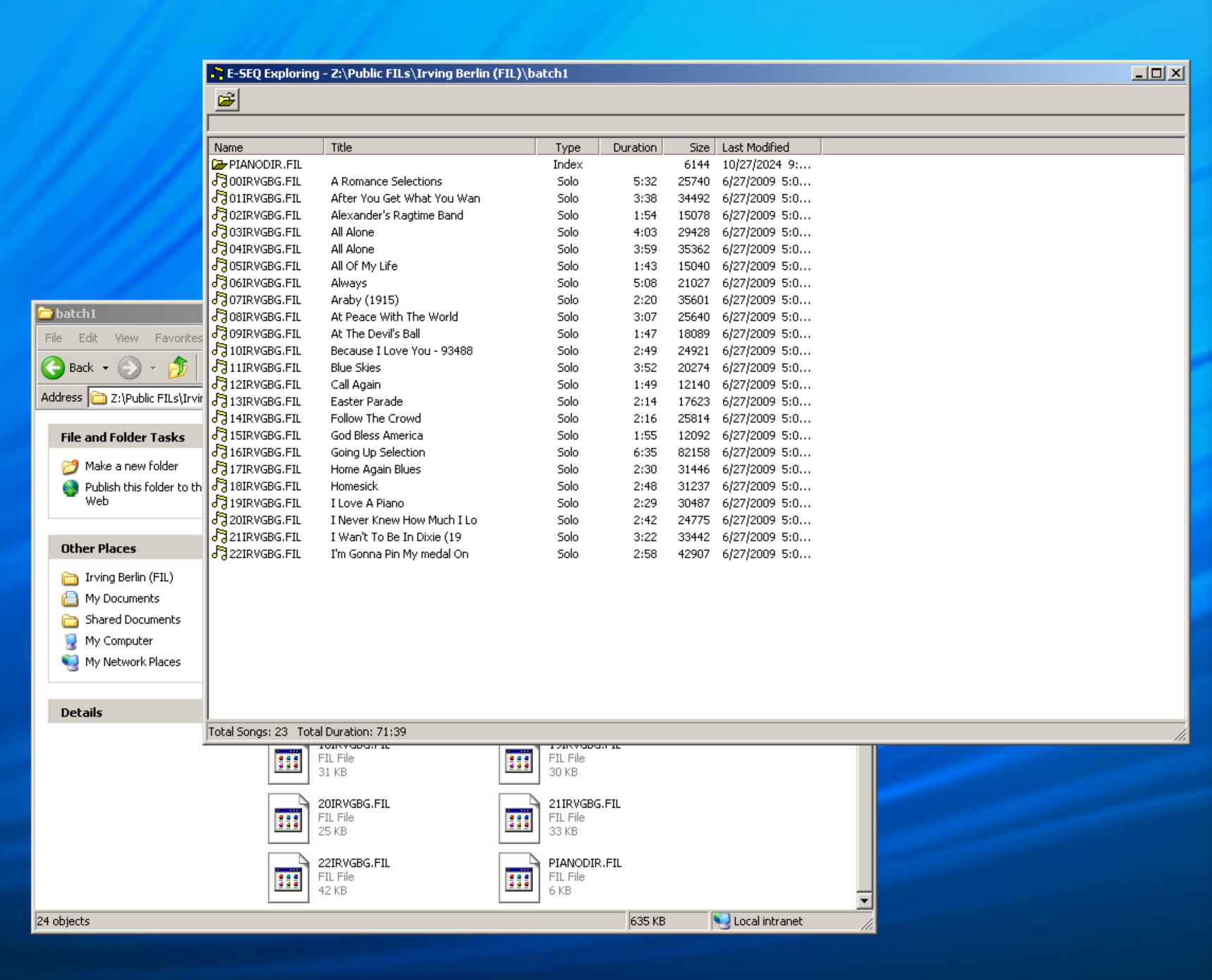Image resolution: width=1212 pixels, height=980 pixels.
Task: Click the music note icon of 00IRVGBG.FIL
Action: click(219, 181)
